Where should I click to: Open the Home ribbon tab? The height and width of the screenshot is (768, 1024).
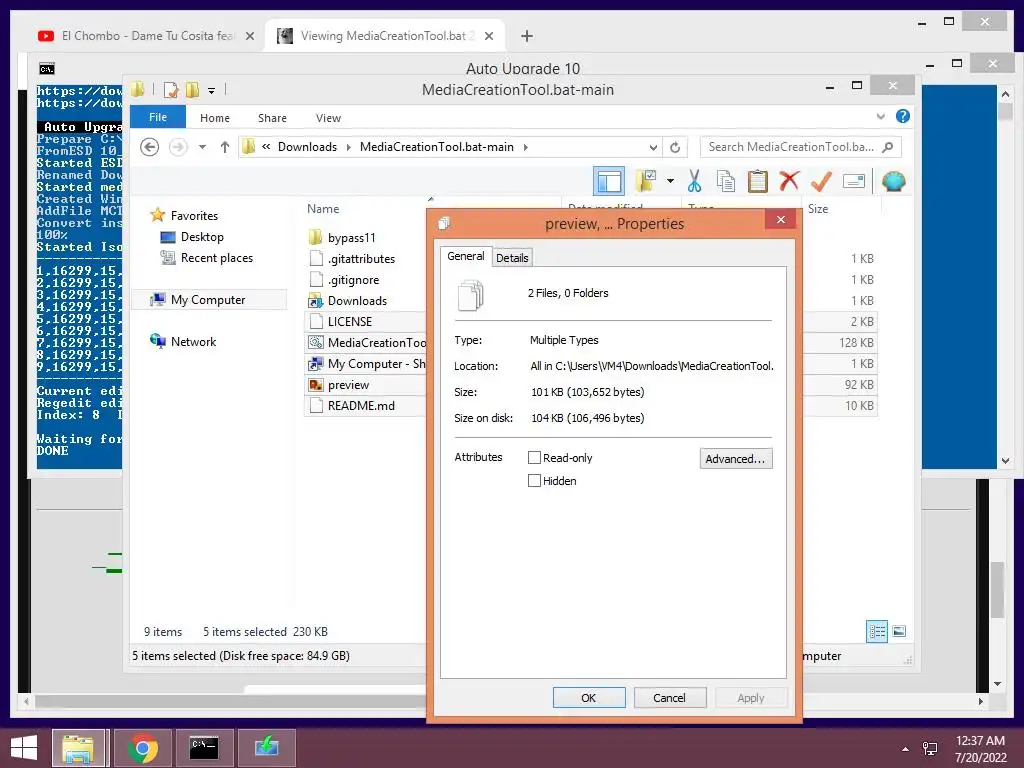[215, 118]
